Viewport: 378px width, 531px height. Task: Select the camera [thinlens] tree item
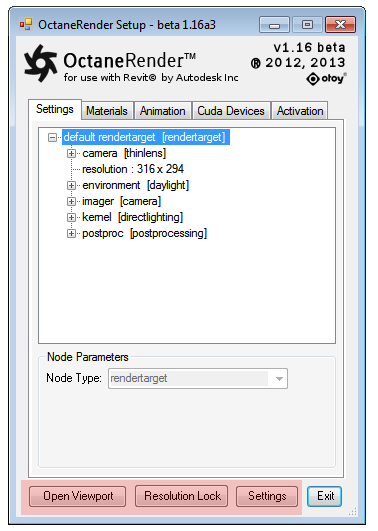(x=124, y=153)
